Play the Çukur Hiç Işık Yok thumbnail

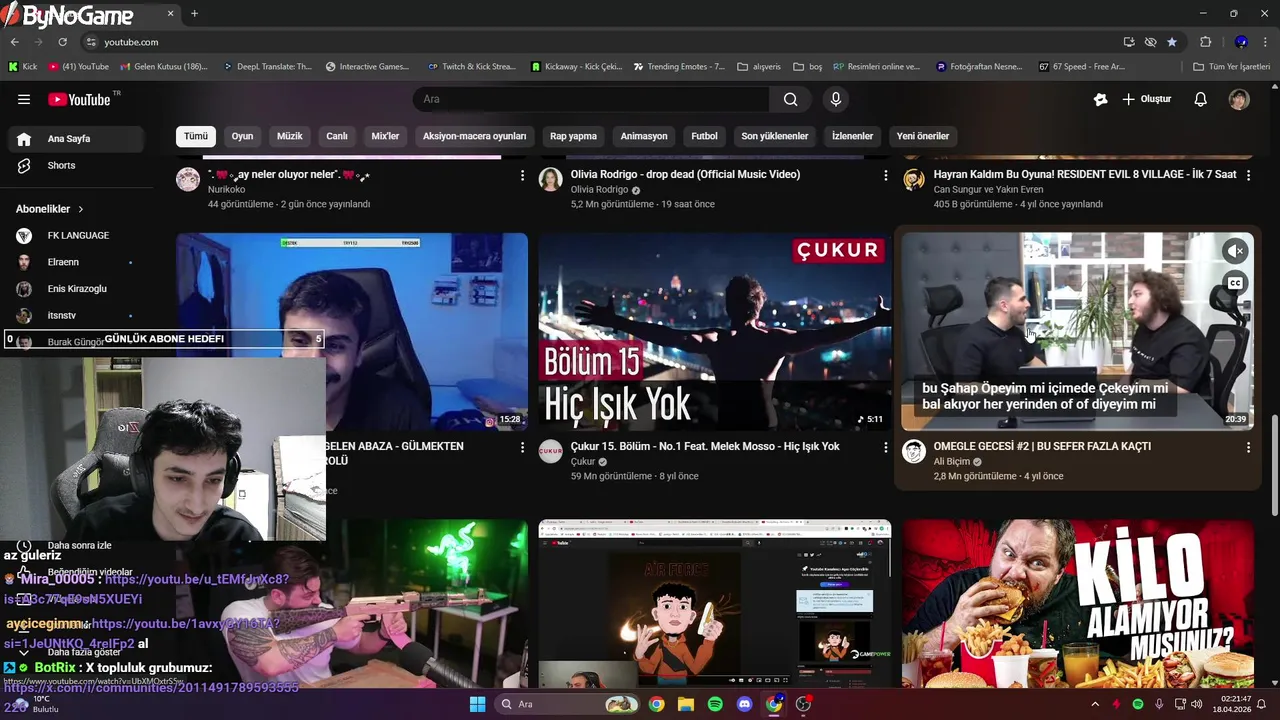click(x=714, y=332)
